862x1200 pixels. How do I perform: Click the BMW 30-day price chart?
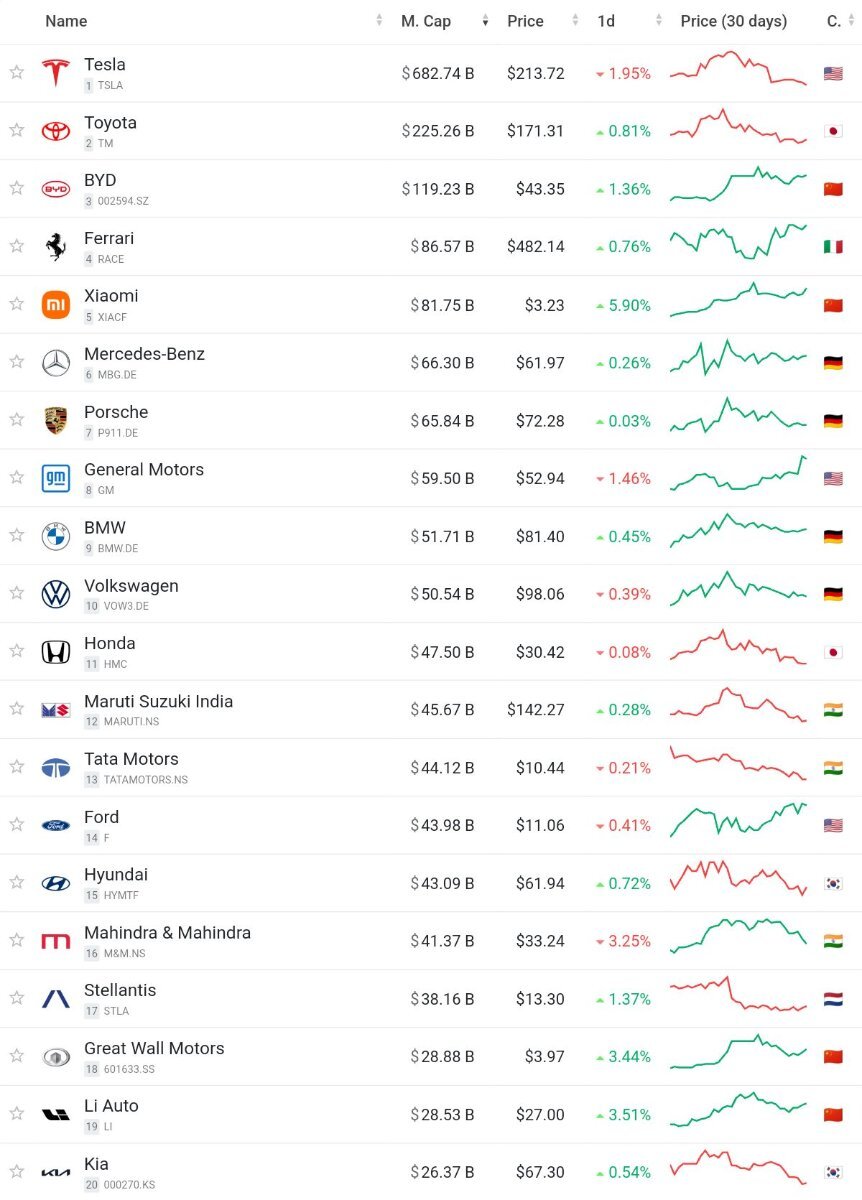tap(738, 530)
